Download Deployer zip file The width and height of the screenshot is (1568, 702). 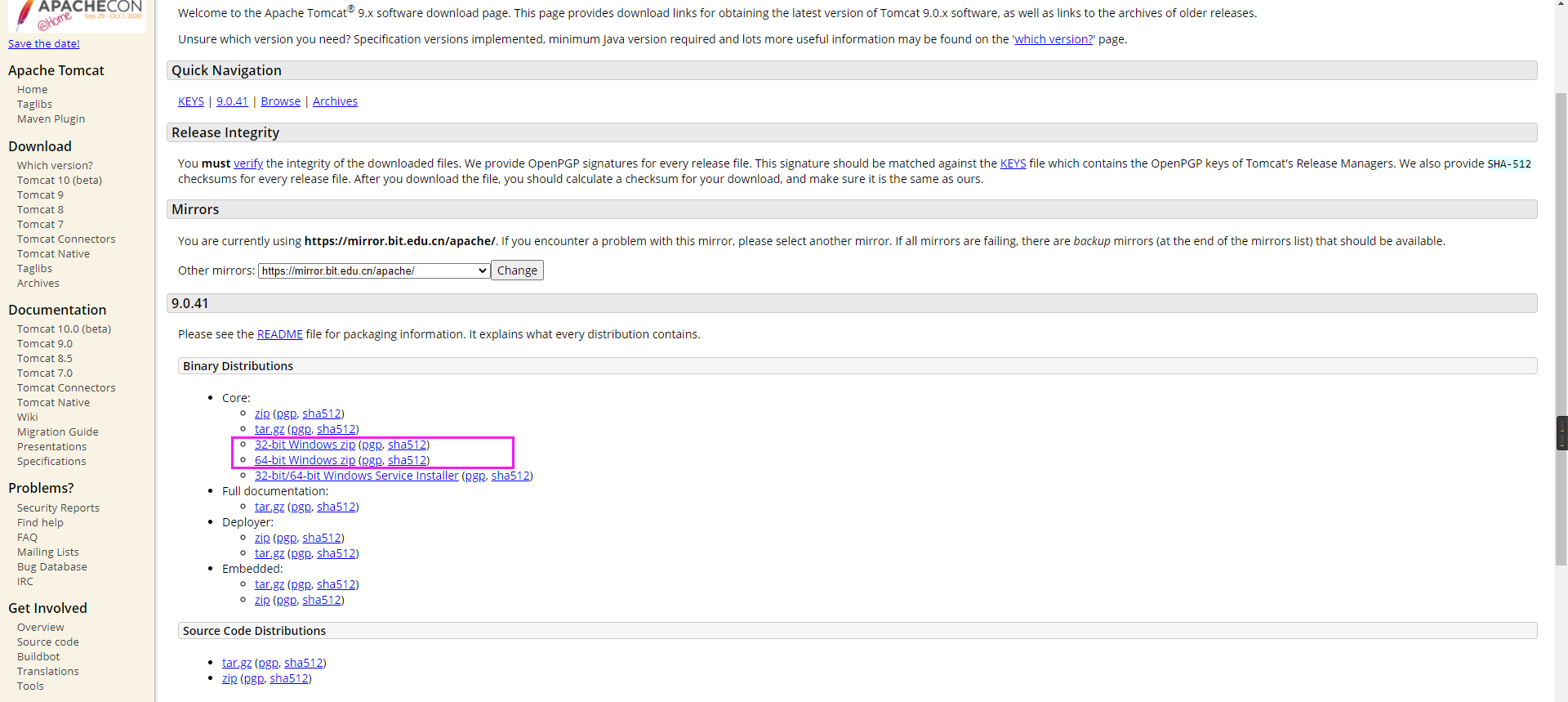coord(262,538)
